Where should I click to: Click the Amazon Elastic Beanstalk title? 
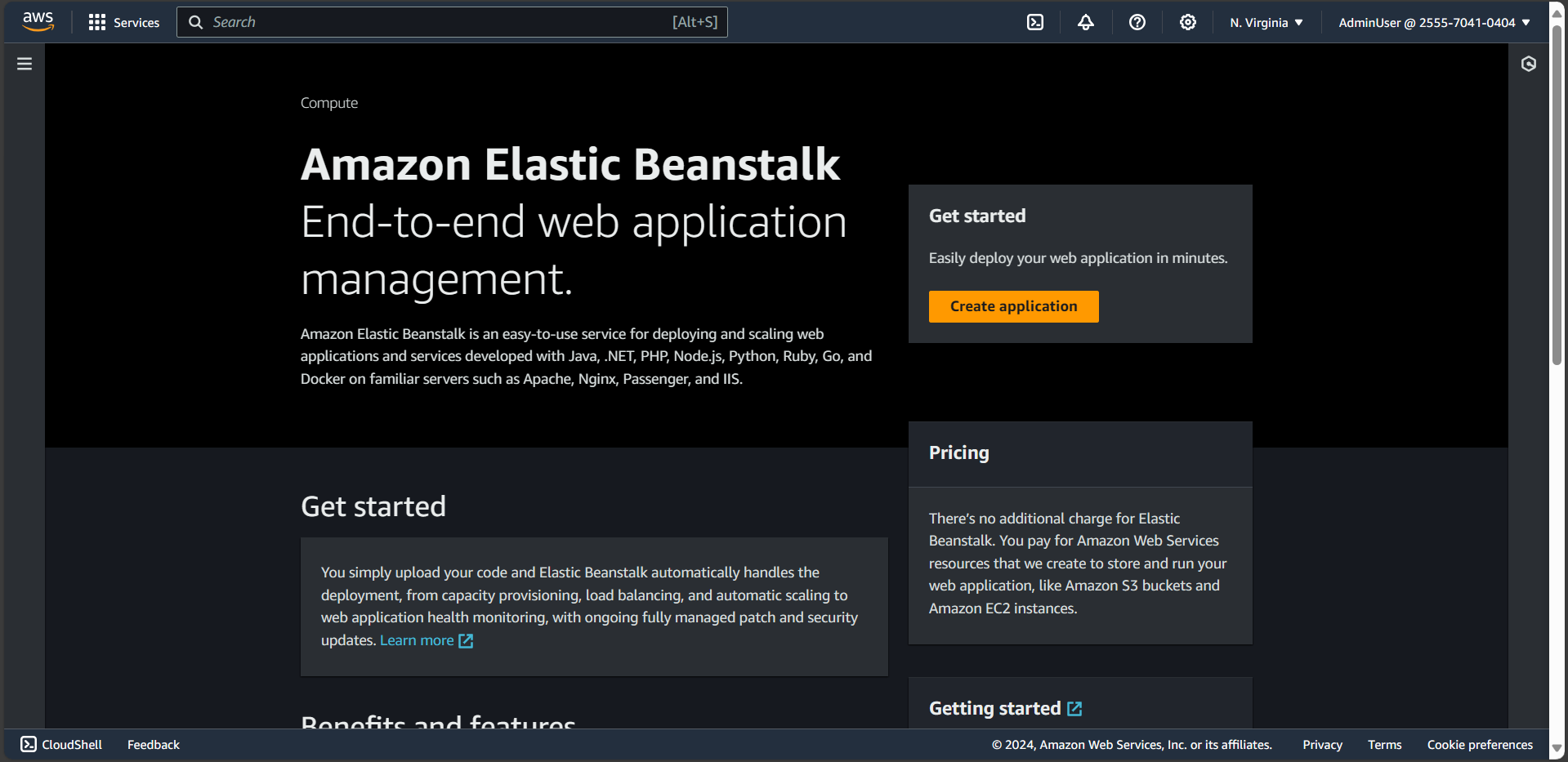[x=570, y=164]
